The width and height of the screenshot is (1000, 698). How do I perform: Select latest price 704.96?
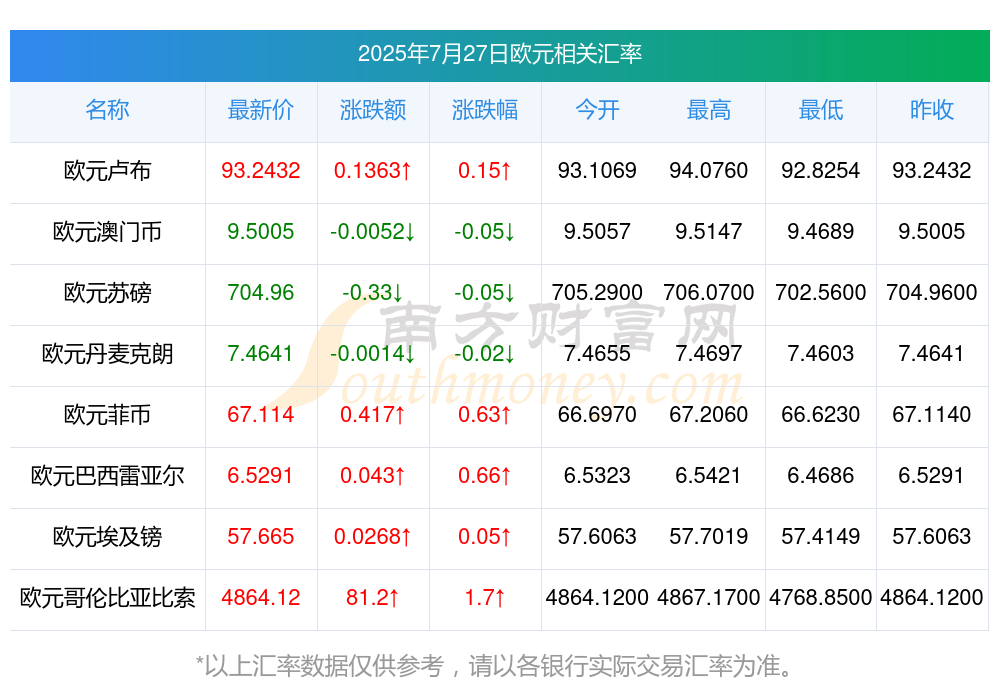click(261, 293)
